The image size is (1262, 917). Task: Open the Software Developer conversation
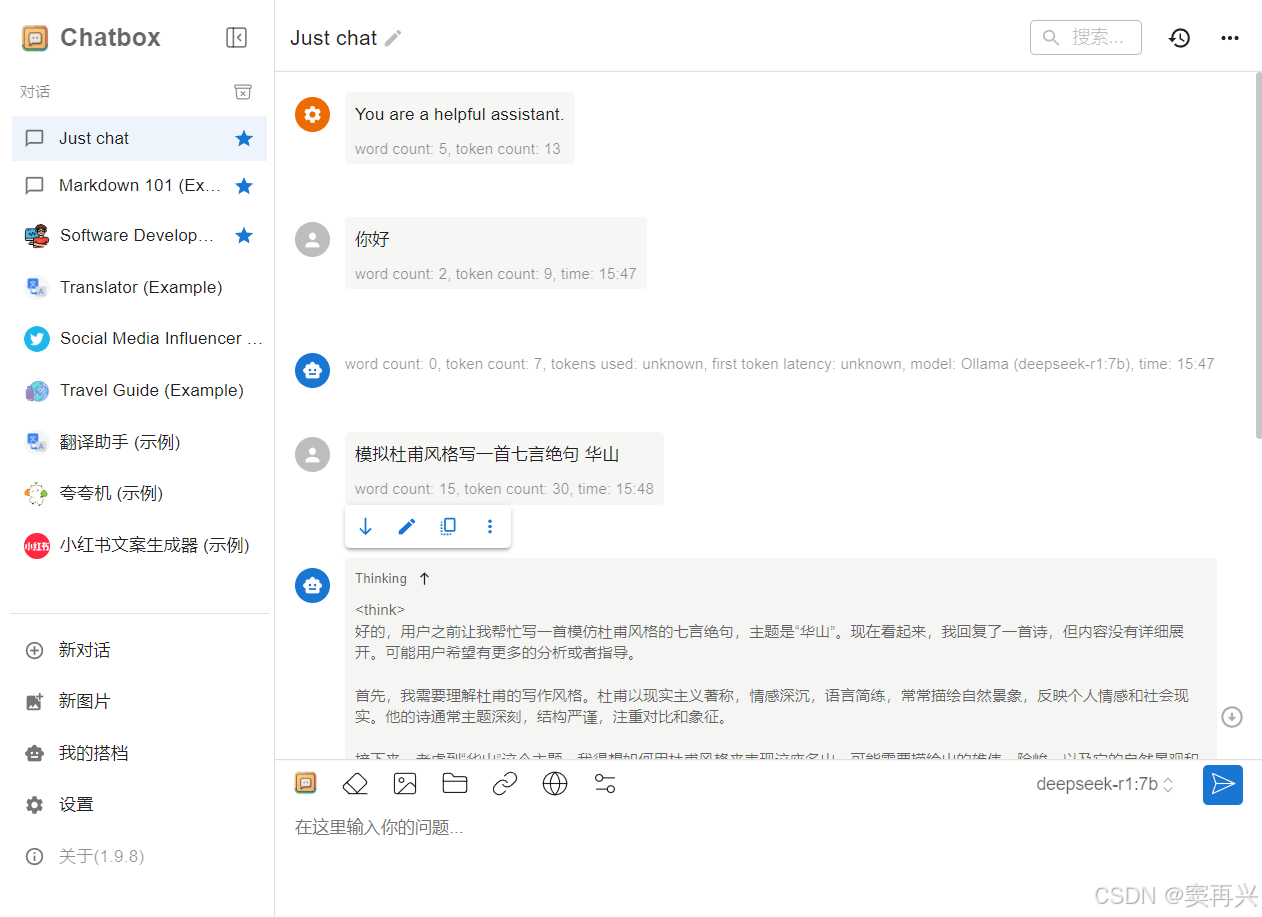(139, 235)
